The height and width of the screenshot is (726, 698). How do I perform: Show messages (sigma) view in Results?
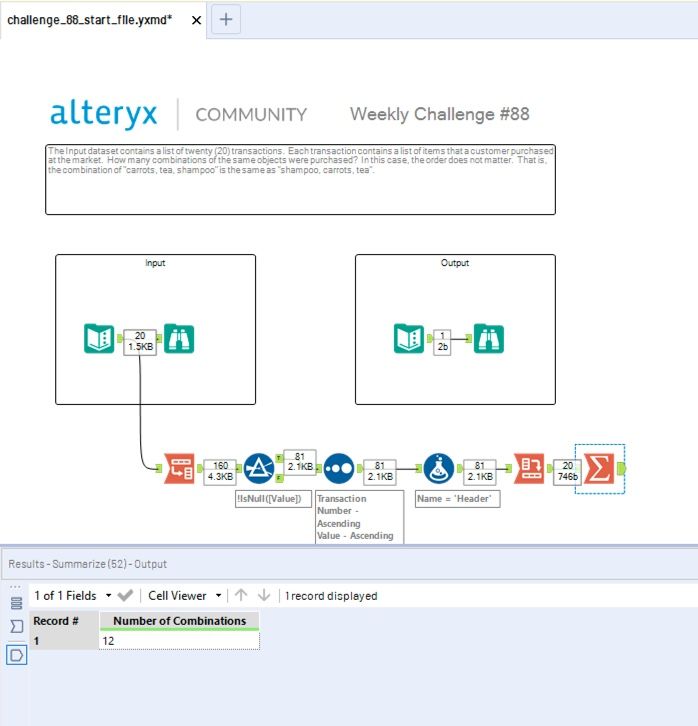coord(16,626)
